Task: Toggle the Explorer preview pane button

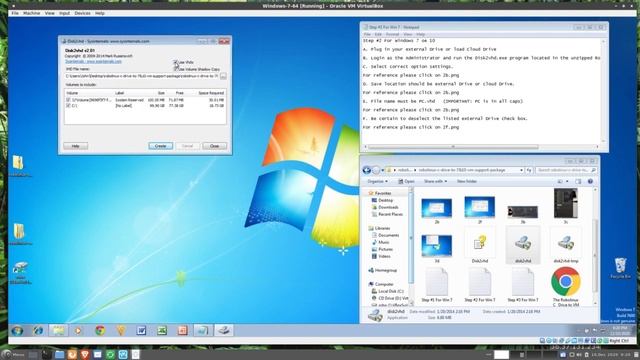Action: 578,181
